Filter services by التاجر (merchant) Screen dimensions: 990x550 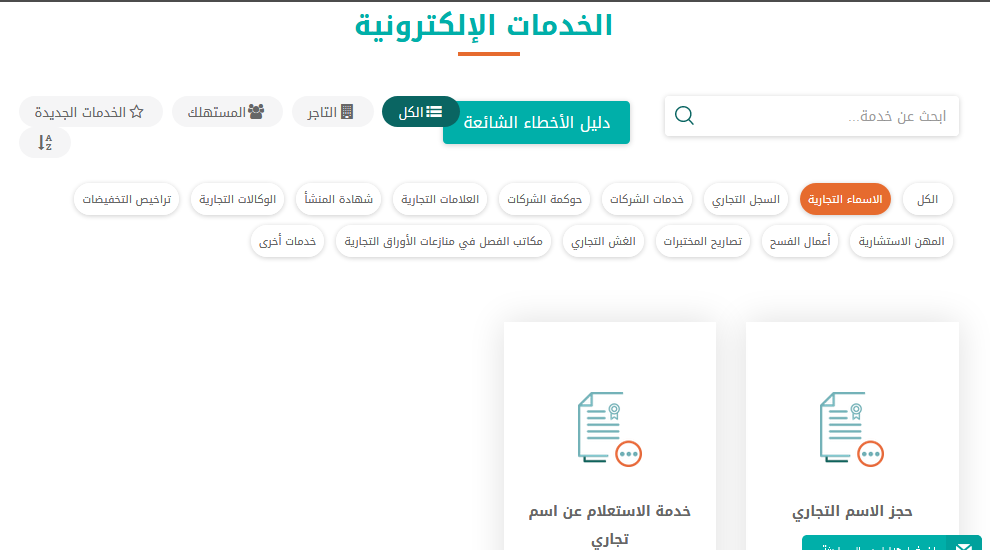(332, 112)
